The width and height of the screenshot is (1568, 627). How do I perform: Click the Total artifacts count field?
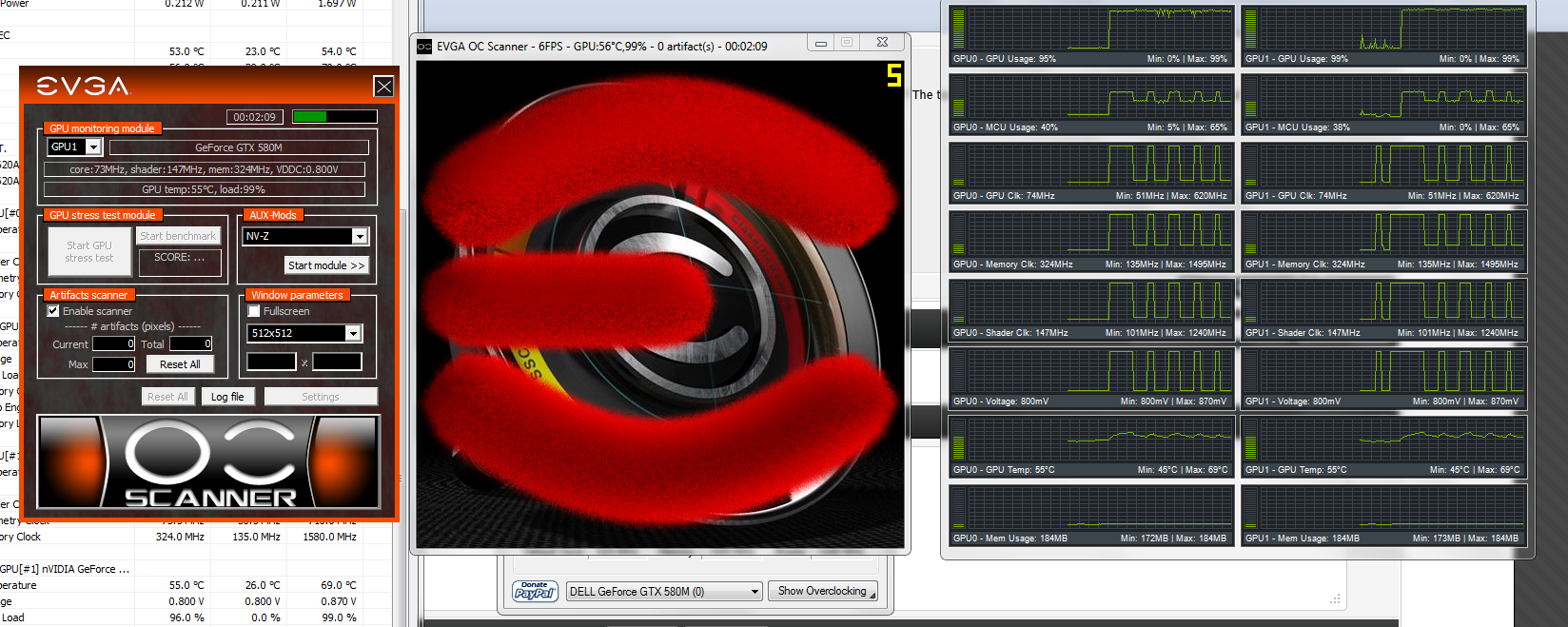click(x=190, y=343)
